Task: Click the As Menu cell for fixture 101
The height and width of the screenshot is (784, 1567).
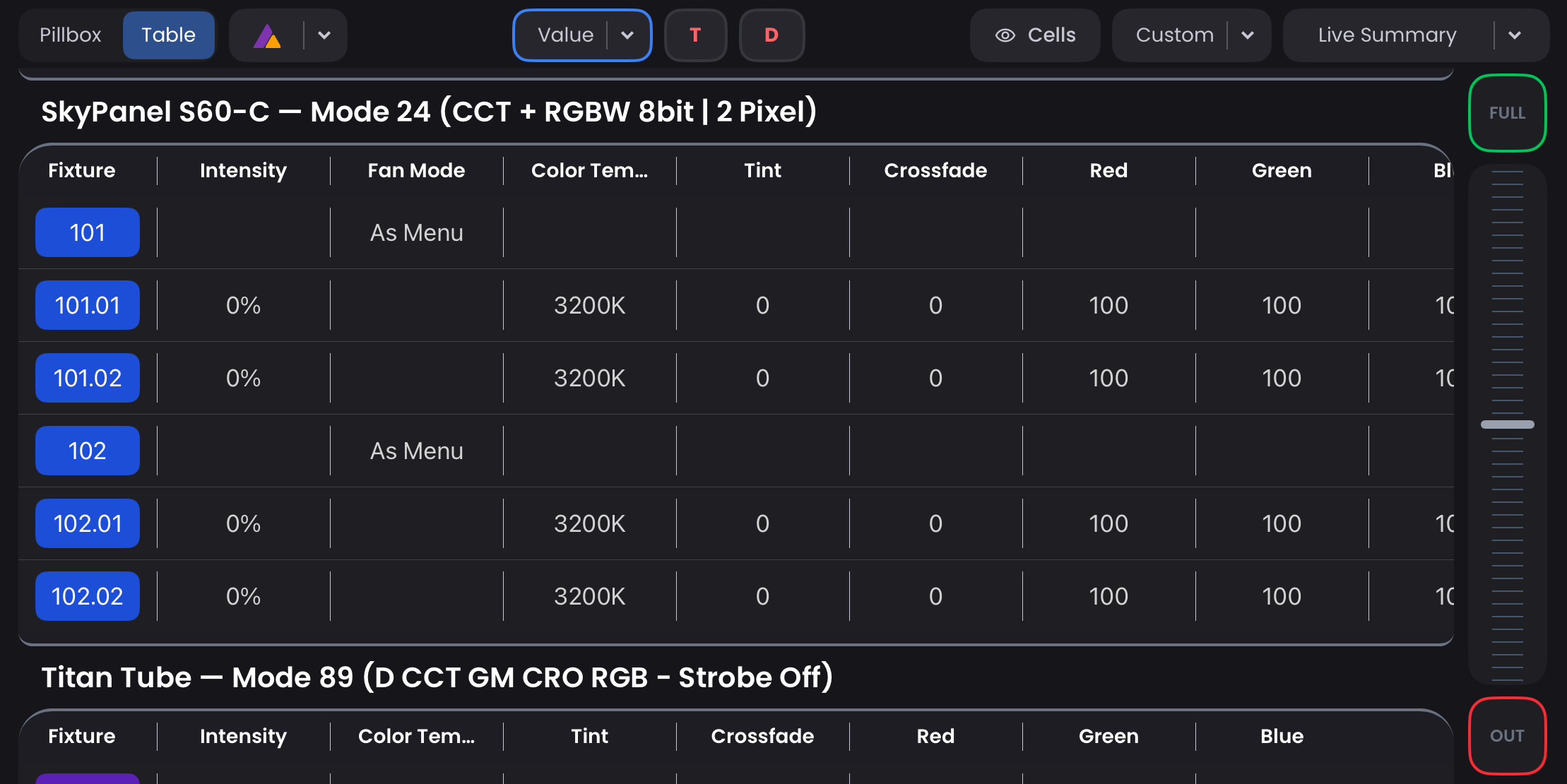Action: click(417, 232)
